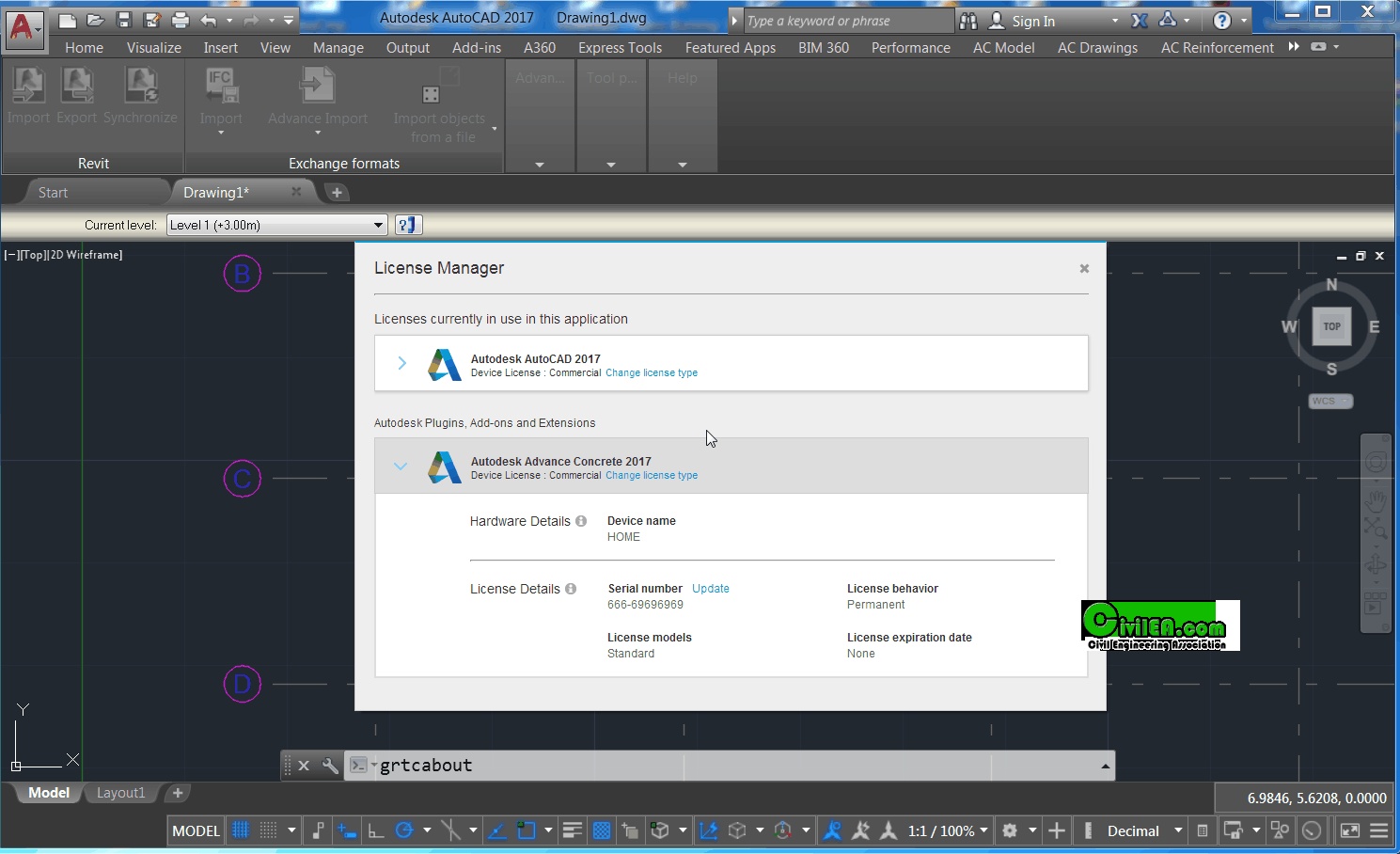Toggle polar tracking in status bar
1400x854 pixels.
click(x=404, y=830)
